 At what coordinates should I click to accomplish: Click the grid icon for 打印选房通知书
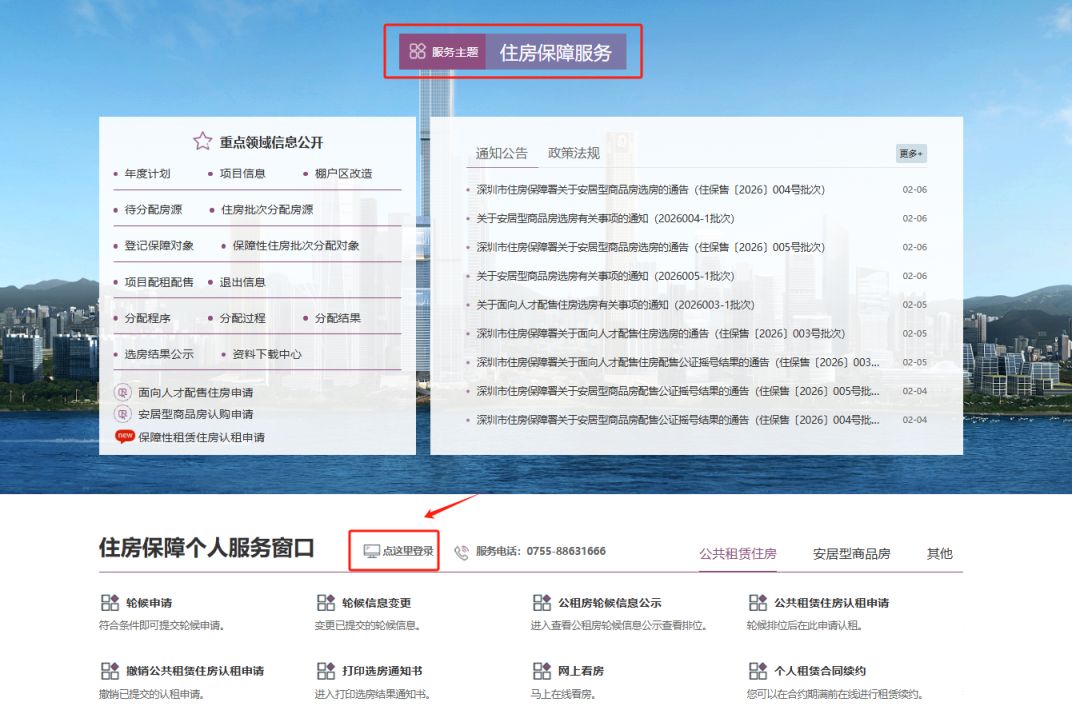[326, 671]
